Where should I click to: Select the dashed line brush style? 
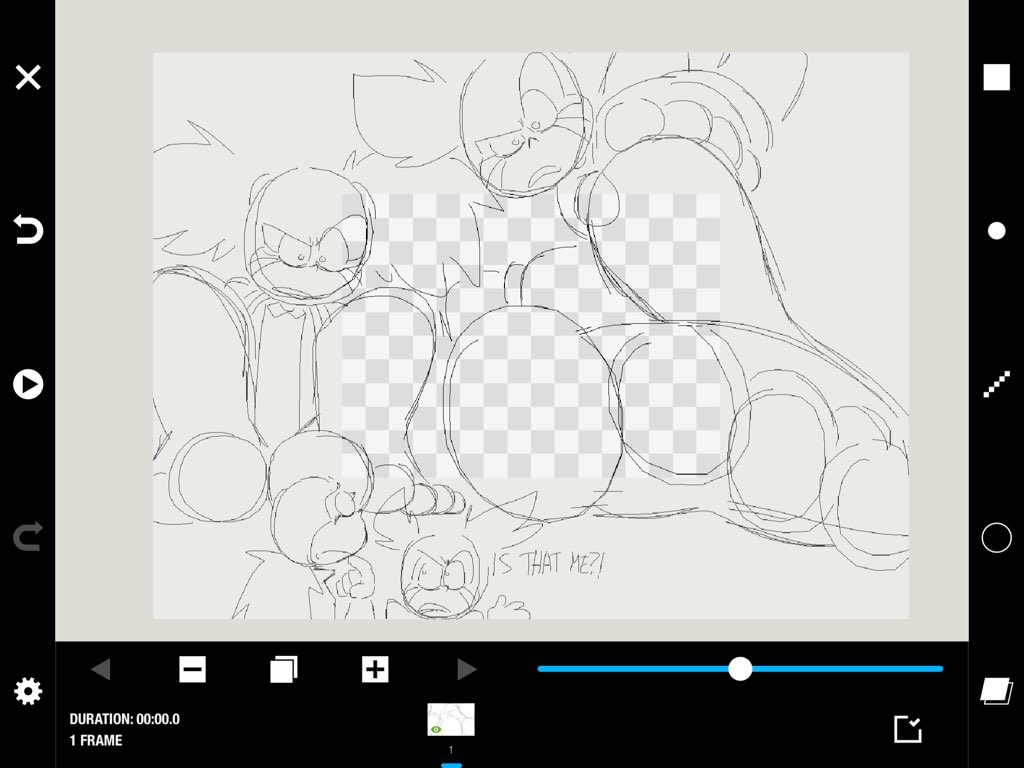point(997,384)
